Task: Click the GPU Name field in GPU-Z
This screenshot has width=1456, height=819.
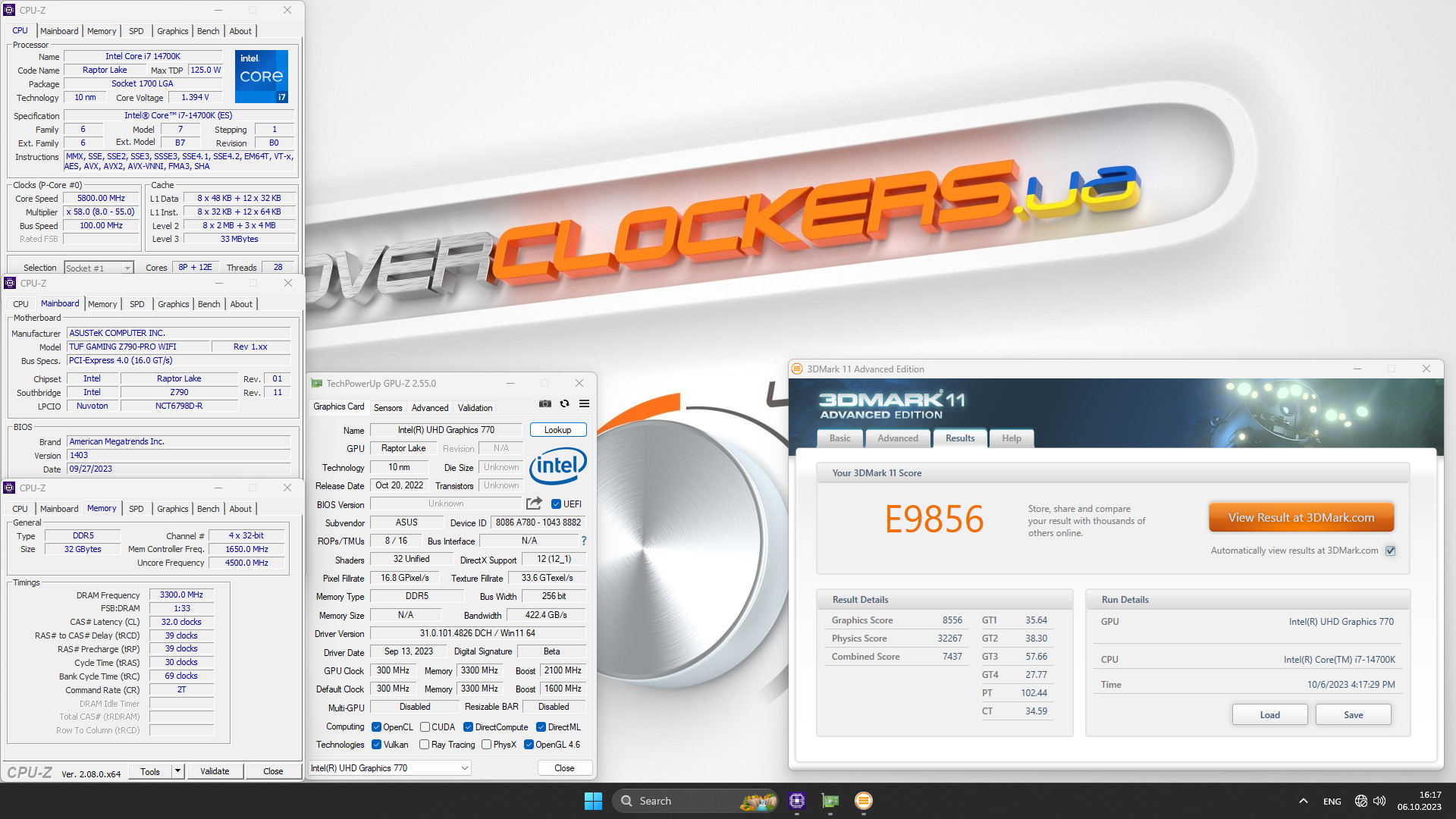Action: pyautogui.click(x=446, y=430)
